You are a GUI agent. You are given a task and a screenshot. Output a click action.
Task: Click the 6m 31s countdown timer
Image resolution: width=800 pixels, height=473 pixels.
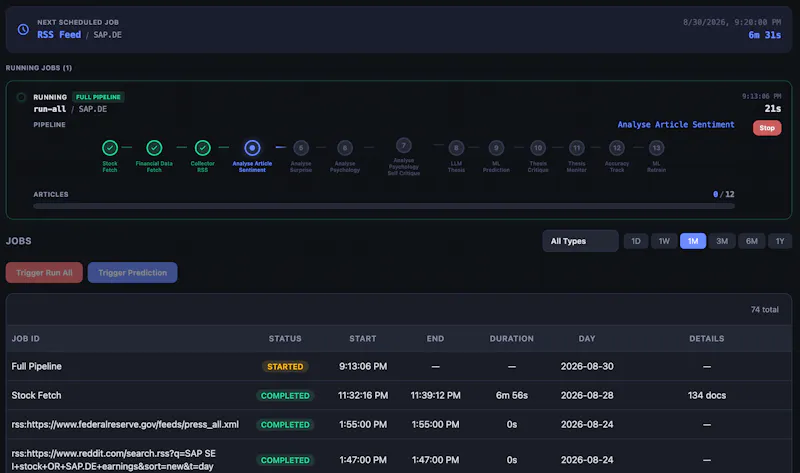pyautogui.click(x=764, y=35)
